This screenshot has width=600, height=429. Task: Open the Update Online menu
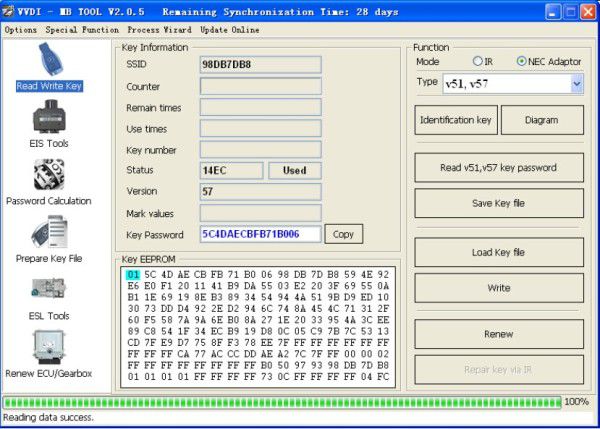(230, 30)
